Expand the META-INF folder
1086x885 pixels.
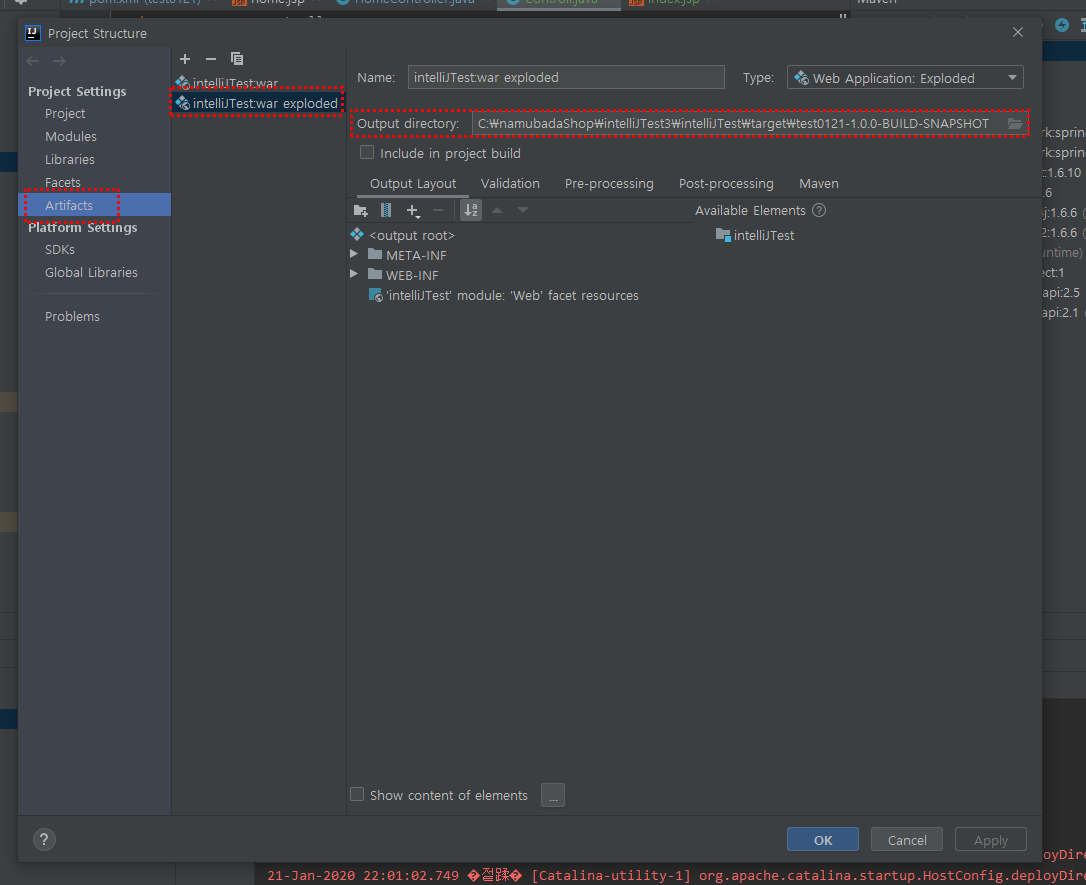point(354,254)
